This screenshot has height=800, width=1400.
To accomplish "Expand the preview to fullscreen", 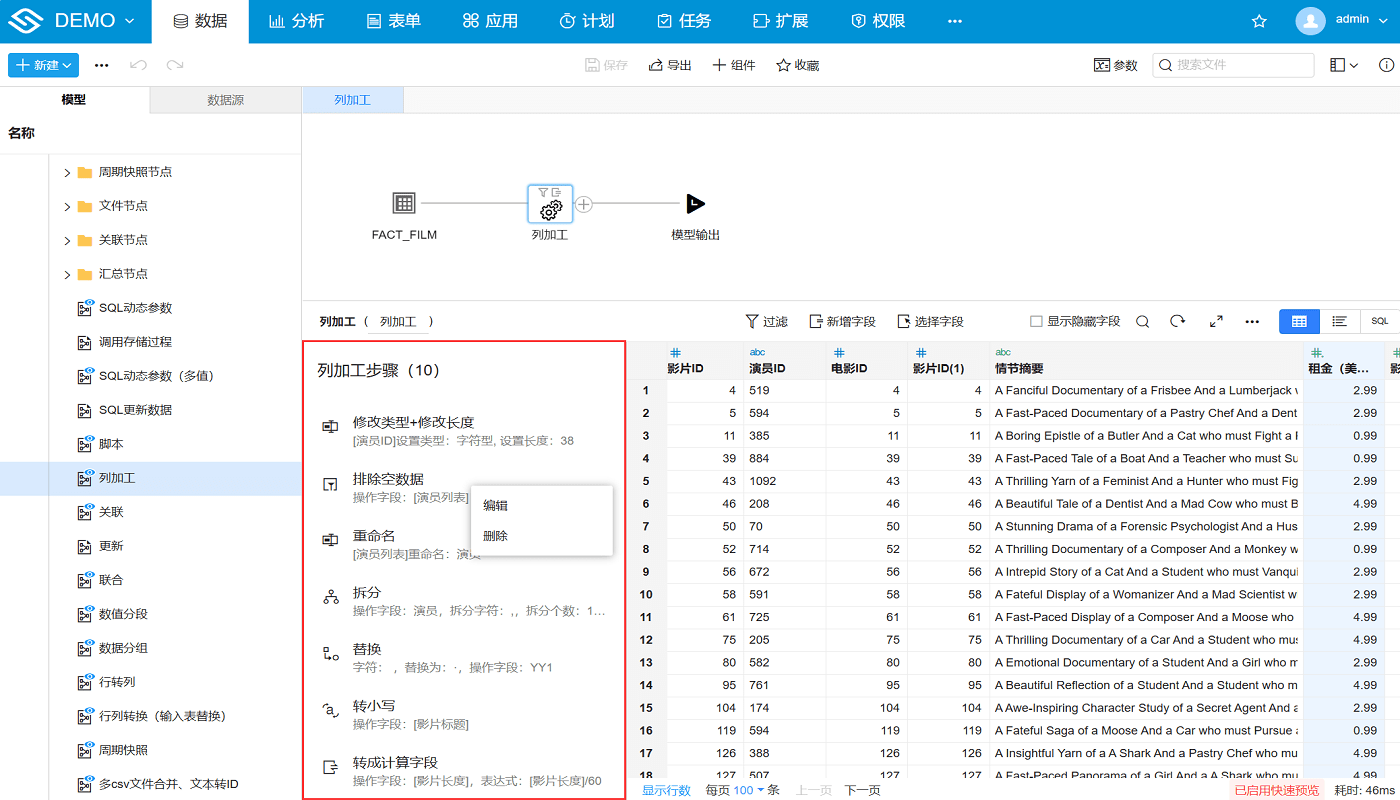I will (x=1216, y=321).
